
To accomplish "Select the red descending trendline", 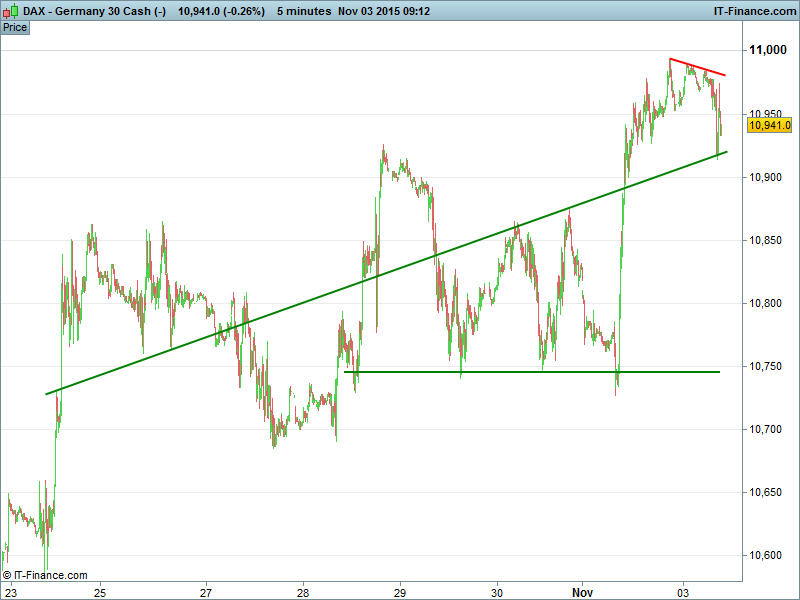I will point(697,68).
